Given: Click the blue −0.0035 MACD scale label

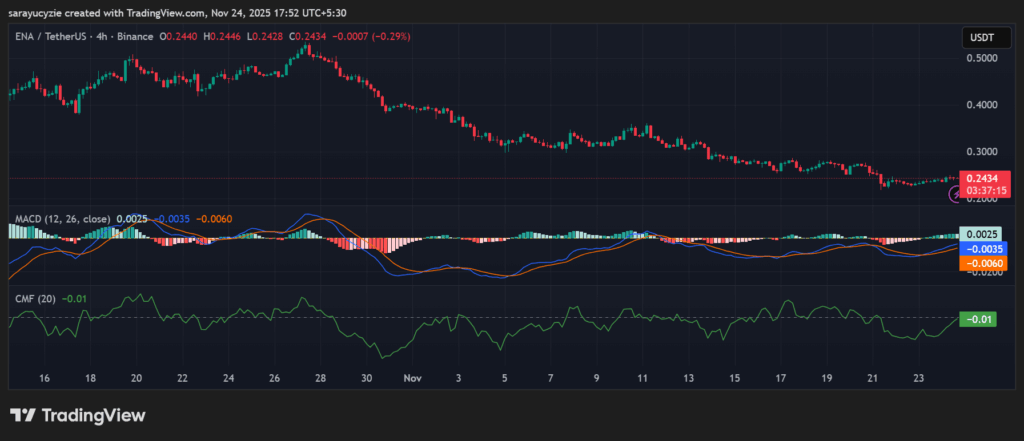Looking at the screenshot, I should (984, 249).
